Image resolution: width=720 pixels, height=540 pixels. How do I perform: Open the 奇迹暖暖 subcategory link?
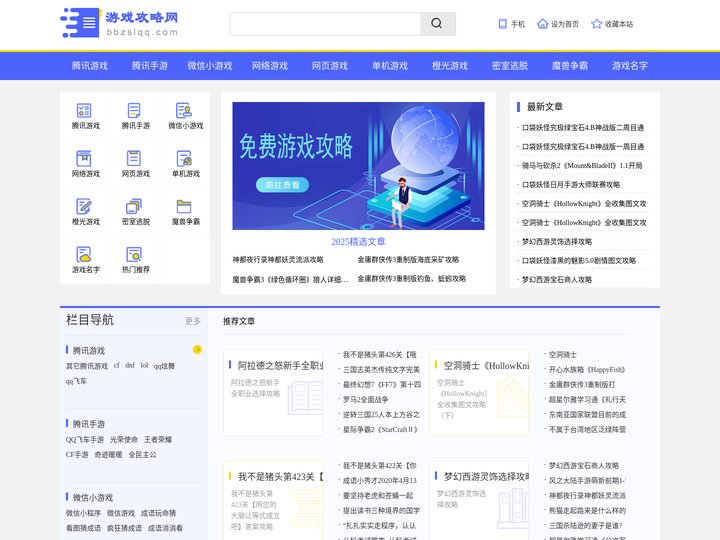pyautogui.click(x=108, y=455)
